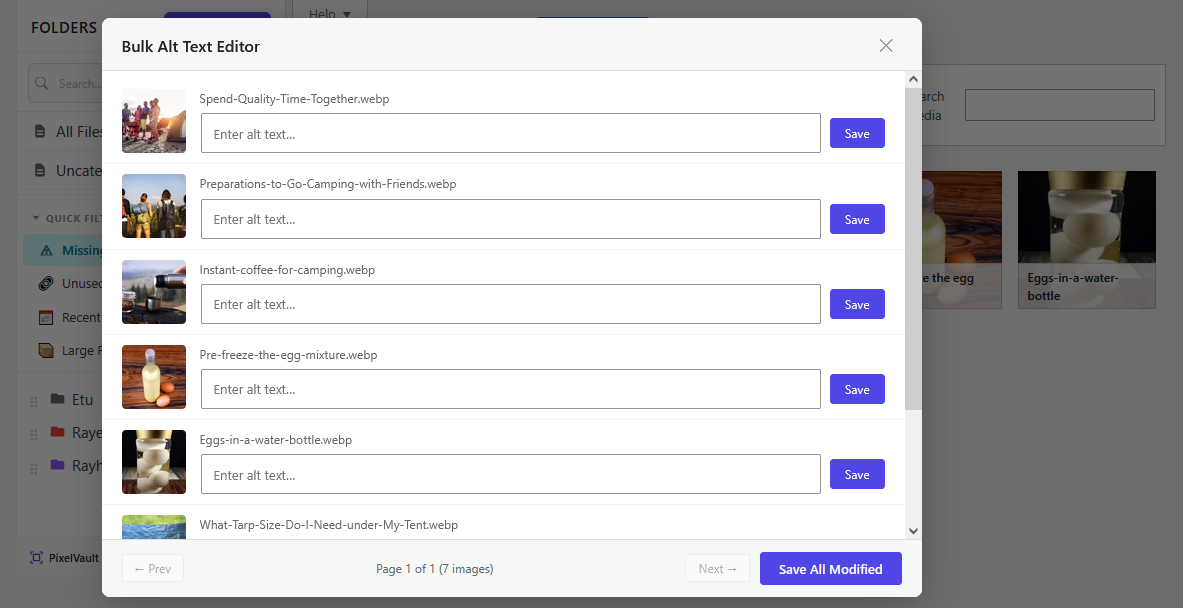Click the What-Tarp-Size-Do-I-Need-under-My-Tent.webp filename
The width and height of the screenshot is (1183, 608).
(328, 525)
